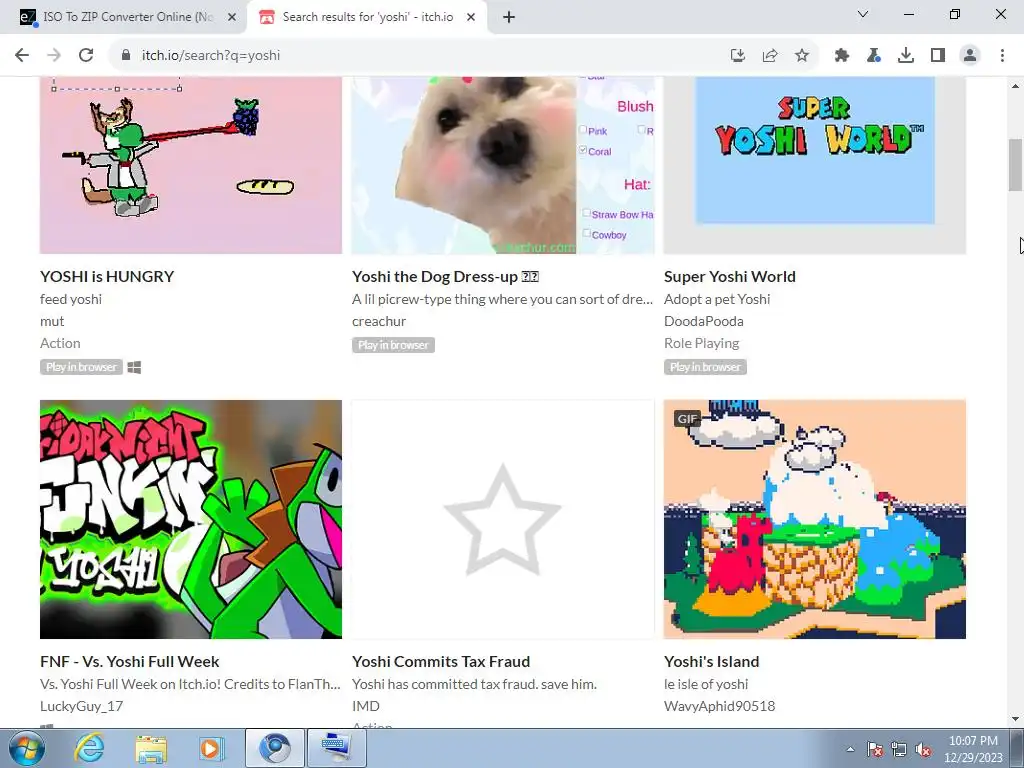The height and width of the screenshot is (768, 1024).
Task: Visit author creachur's profile
Action: coord(379,321)
